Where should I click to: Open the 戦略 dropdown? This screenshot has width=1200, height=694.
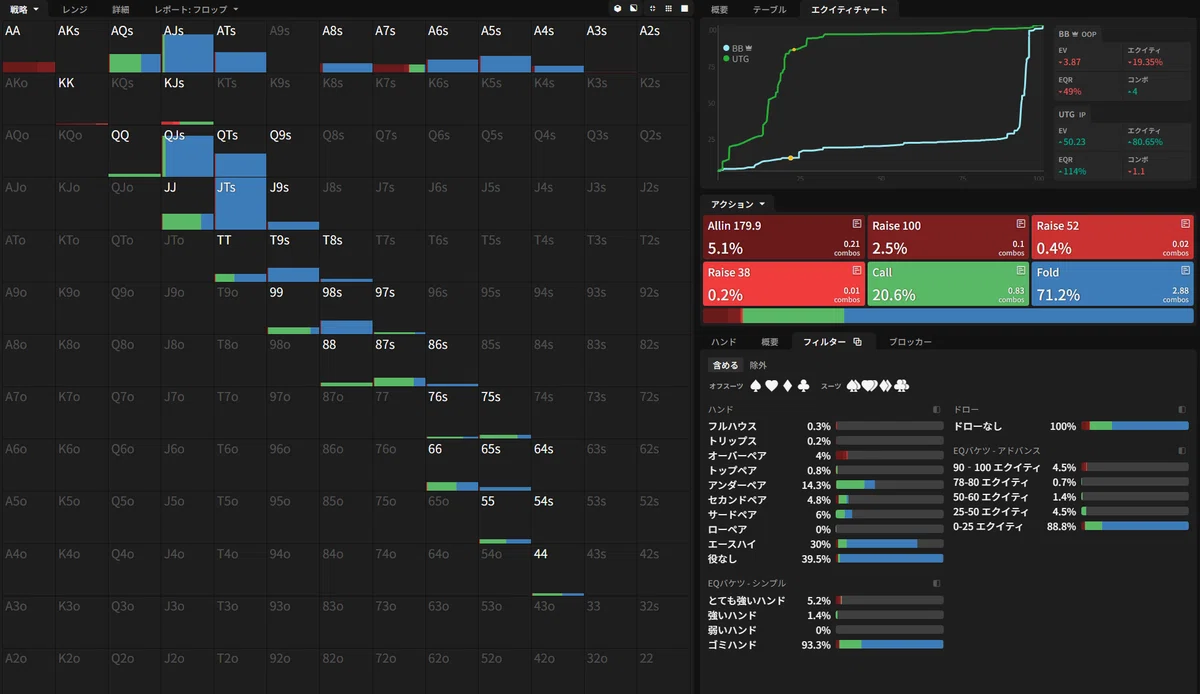[25, 8]
